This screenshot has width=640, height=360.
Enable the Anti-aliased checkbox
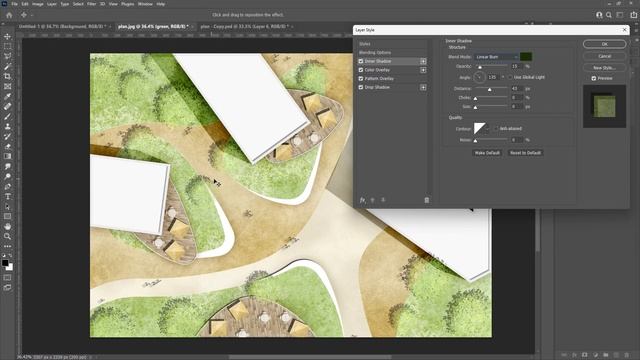point(496,129)
